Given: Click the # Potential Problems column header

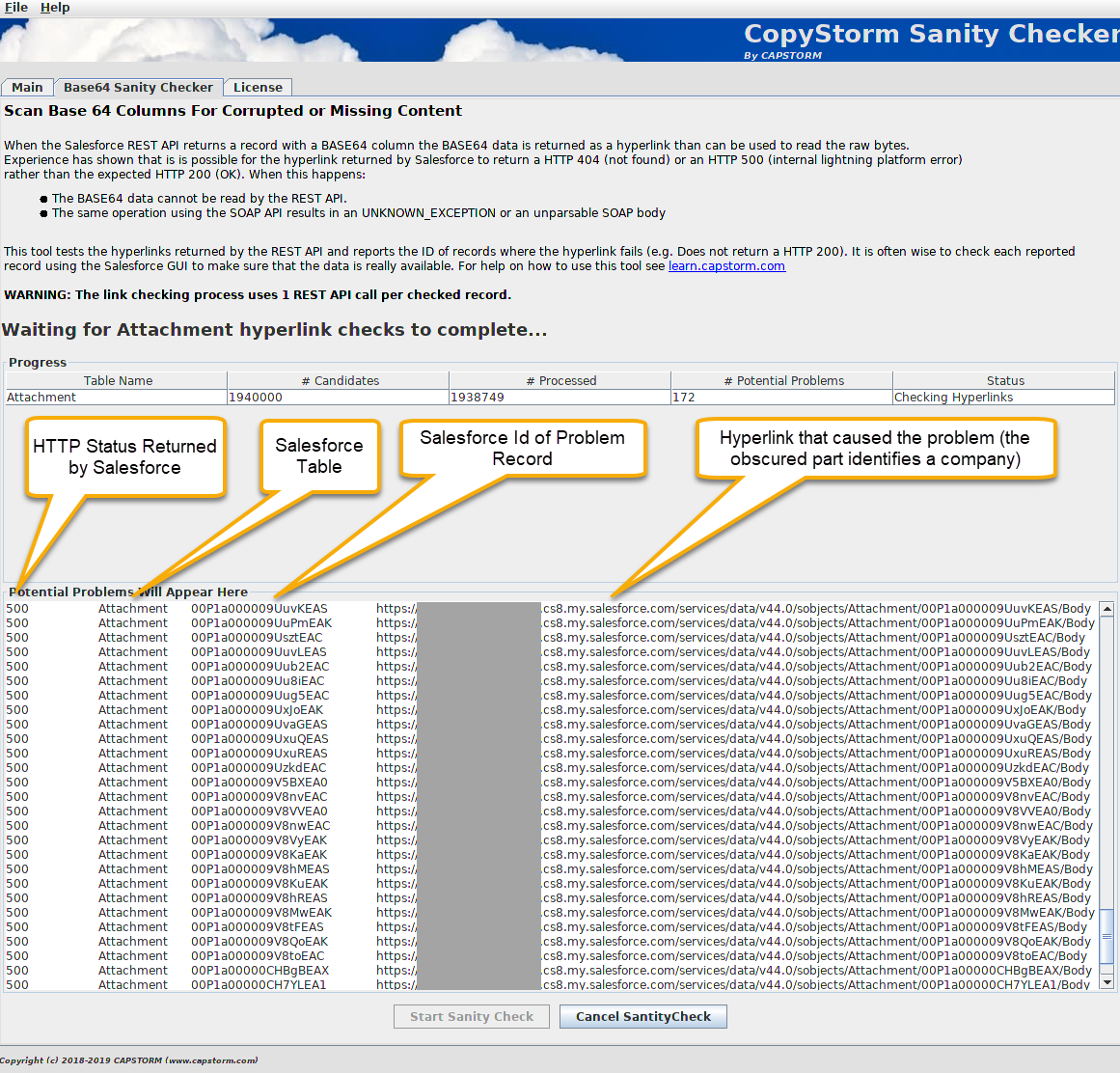Looking at the screenshot, I should pos(783,381).
